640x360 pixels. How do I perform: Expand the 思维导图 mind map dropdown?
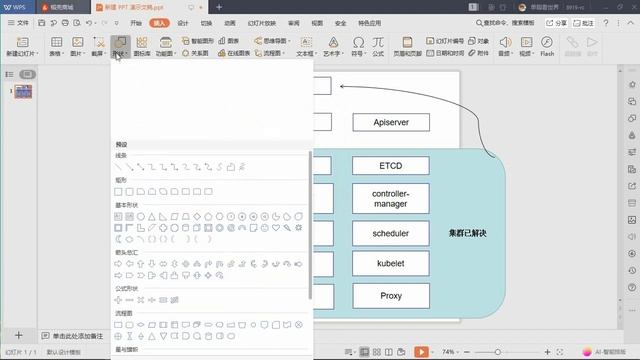tap(273, 41)
